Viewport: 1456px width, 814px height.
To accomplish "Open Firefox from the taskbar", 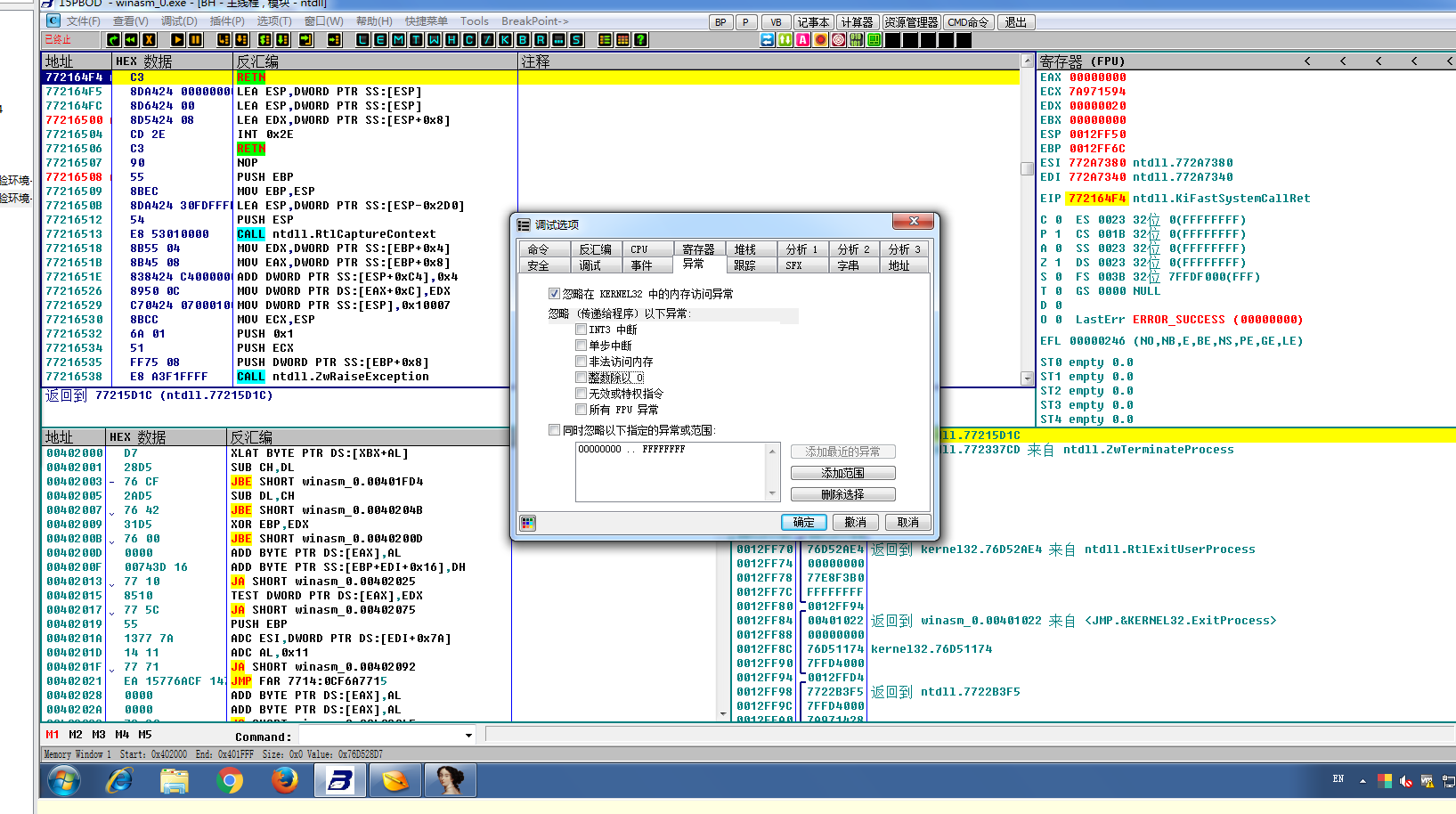I will point(285,781).
